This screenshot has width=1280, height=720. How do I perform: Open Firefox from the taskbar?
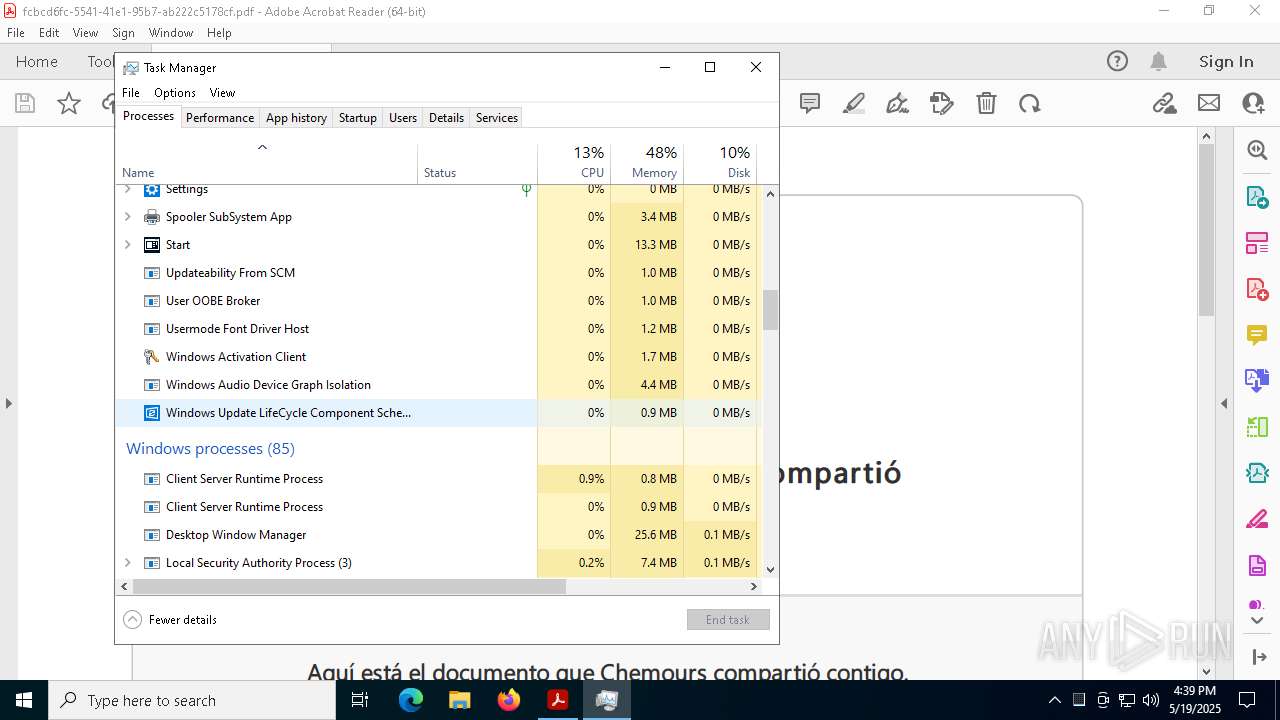click(x=508, y=700)
